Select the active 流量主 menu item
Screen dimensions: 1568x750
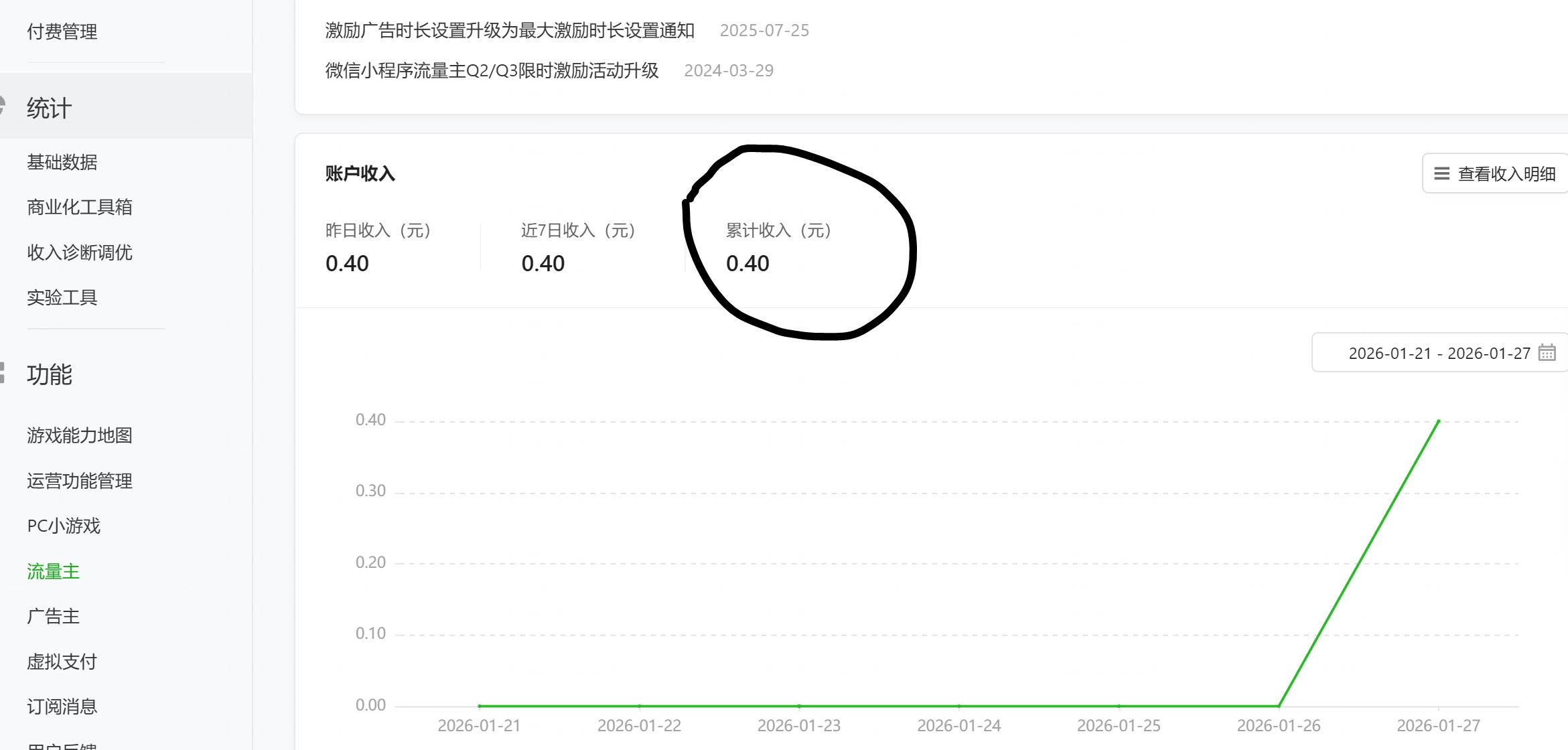pos(54,571)
